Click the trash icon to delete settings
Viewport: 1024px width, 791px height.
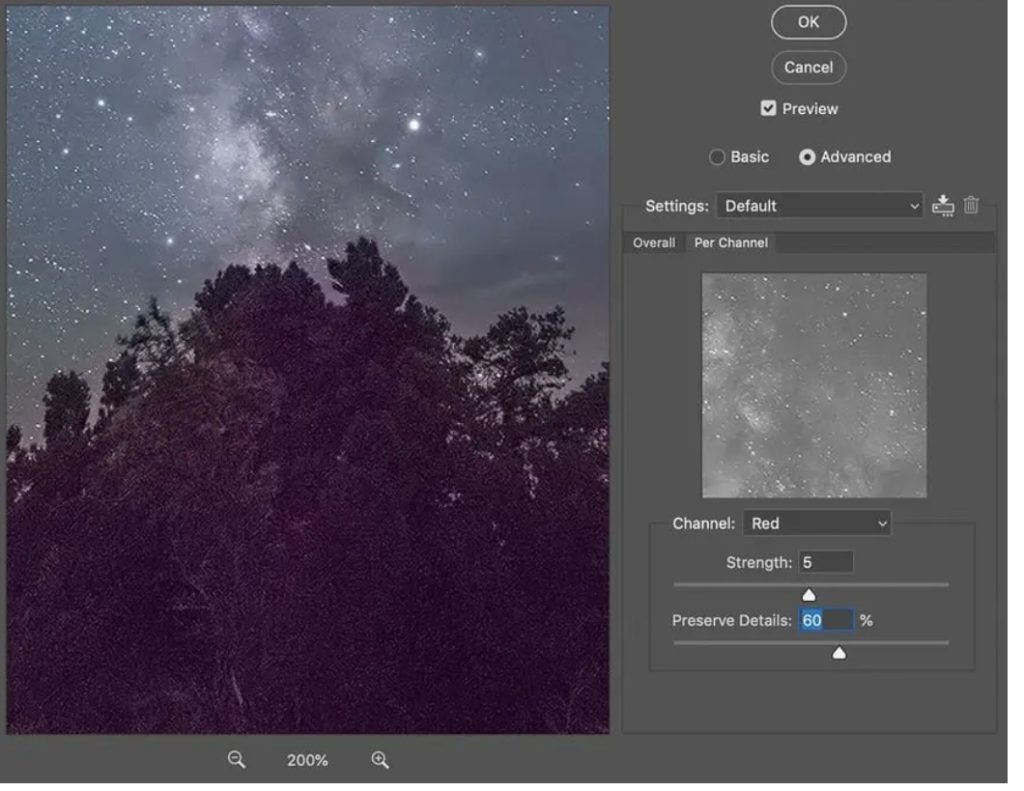[x=971, y=206]
